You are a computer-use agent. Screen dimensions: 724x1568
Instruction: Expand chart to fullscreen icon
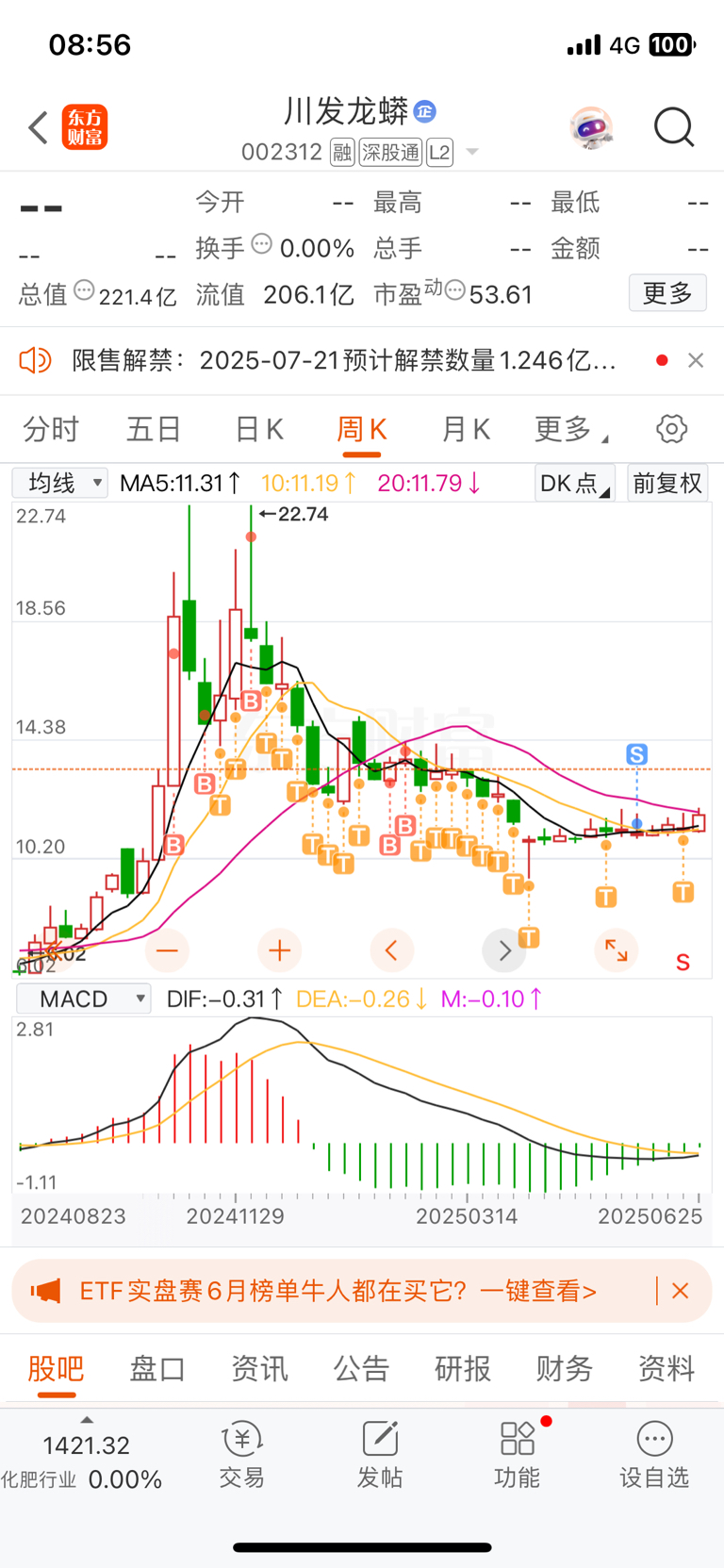coord(617,950)
